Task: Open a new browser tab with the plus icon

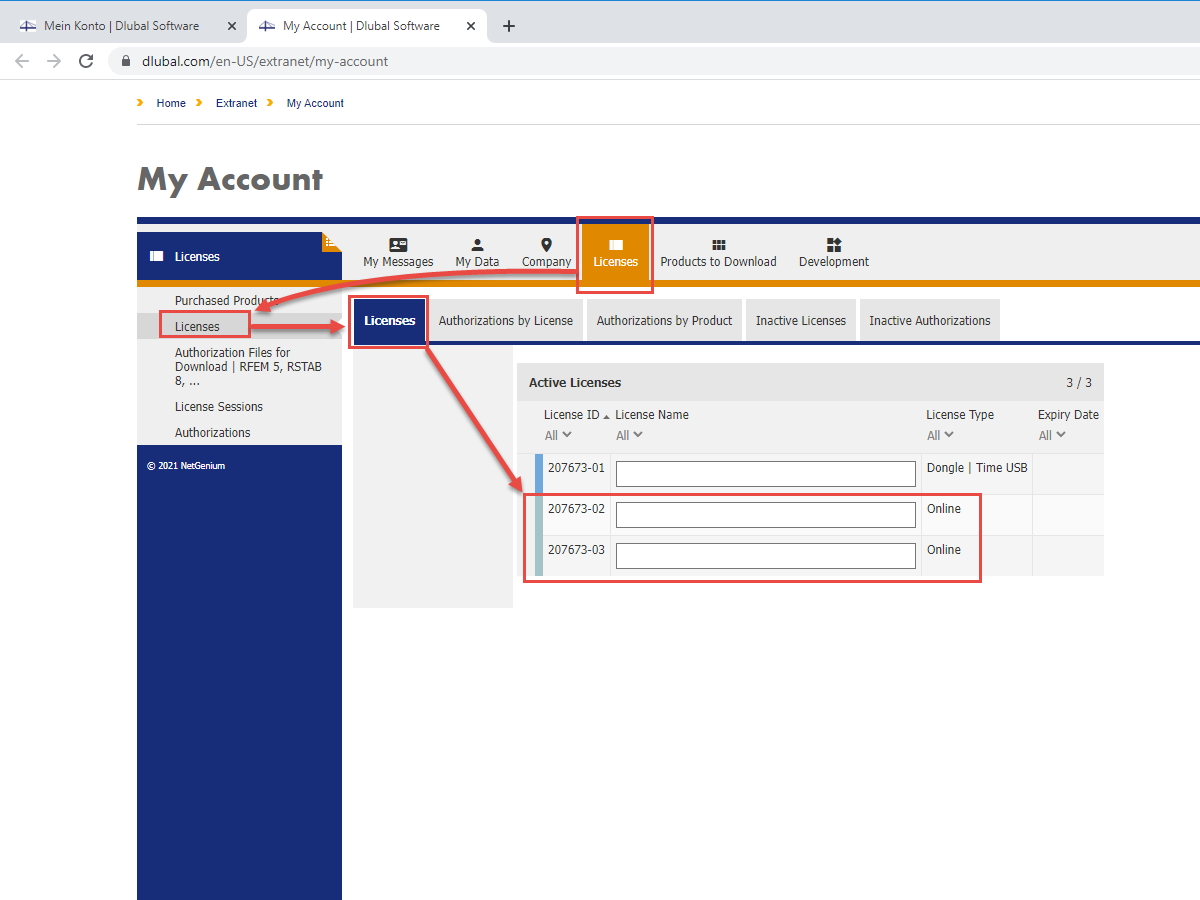Action: click(508, 26)
